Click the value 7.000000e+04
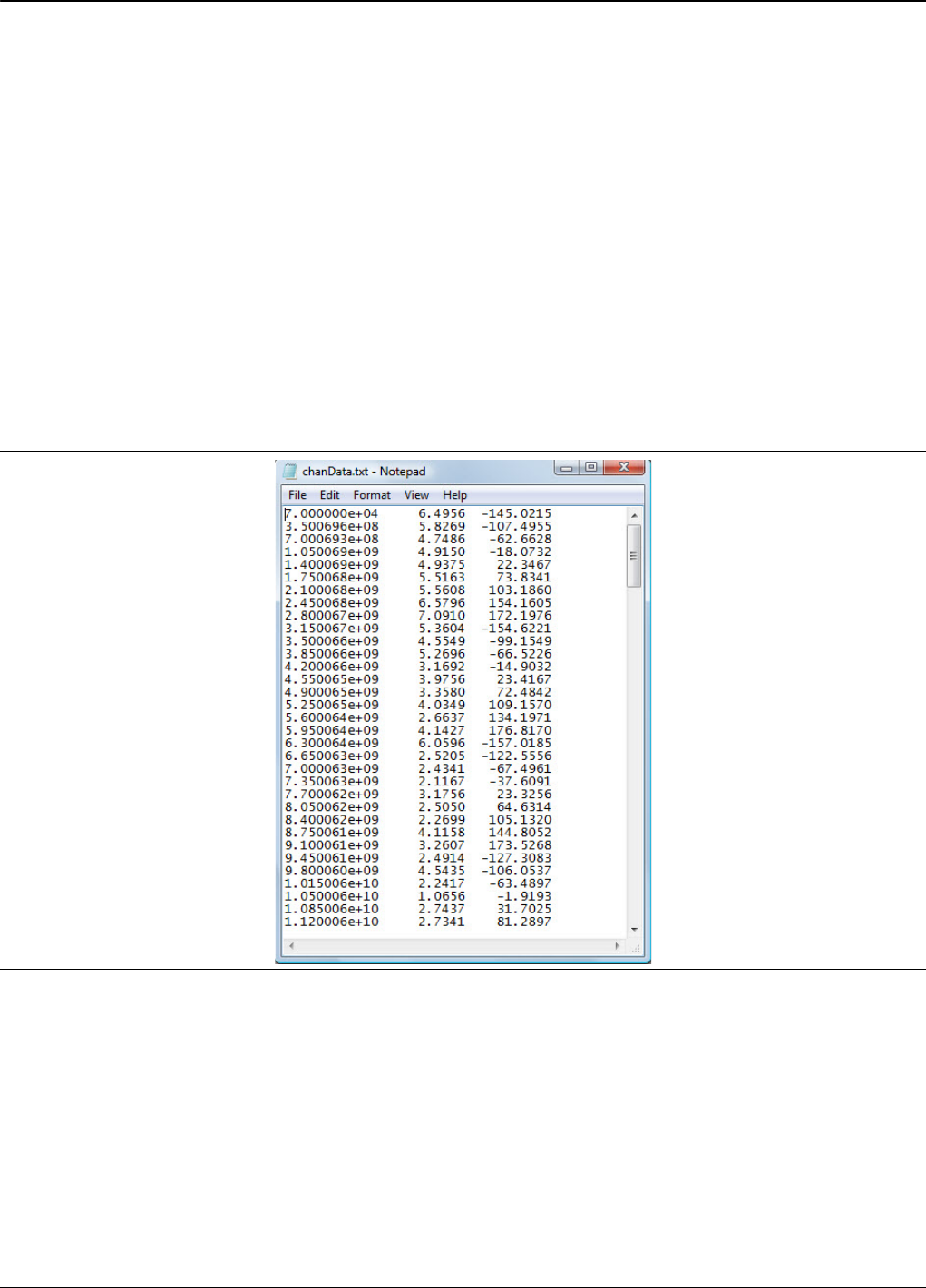Screen dimensions: 926x1288 [332, 513]
